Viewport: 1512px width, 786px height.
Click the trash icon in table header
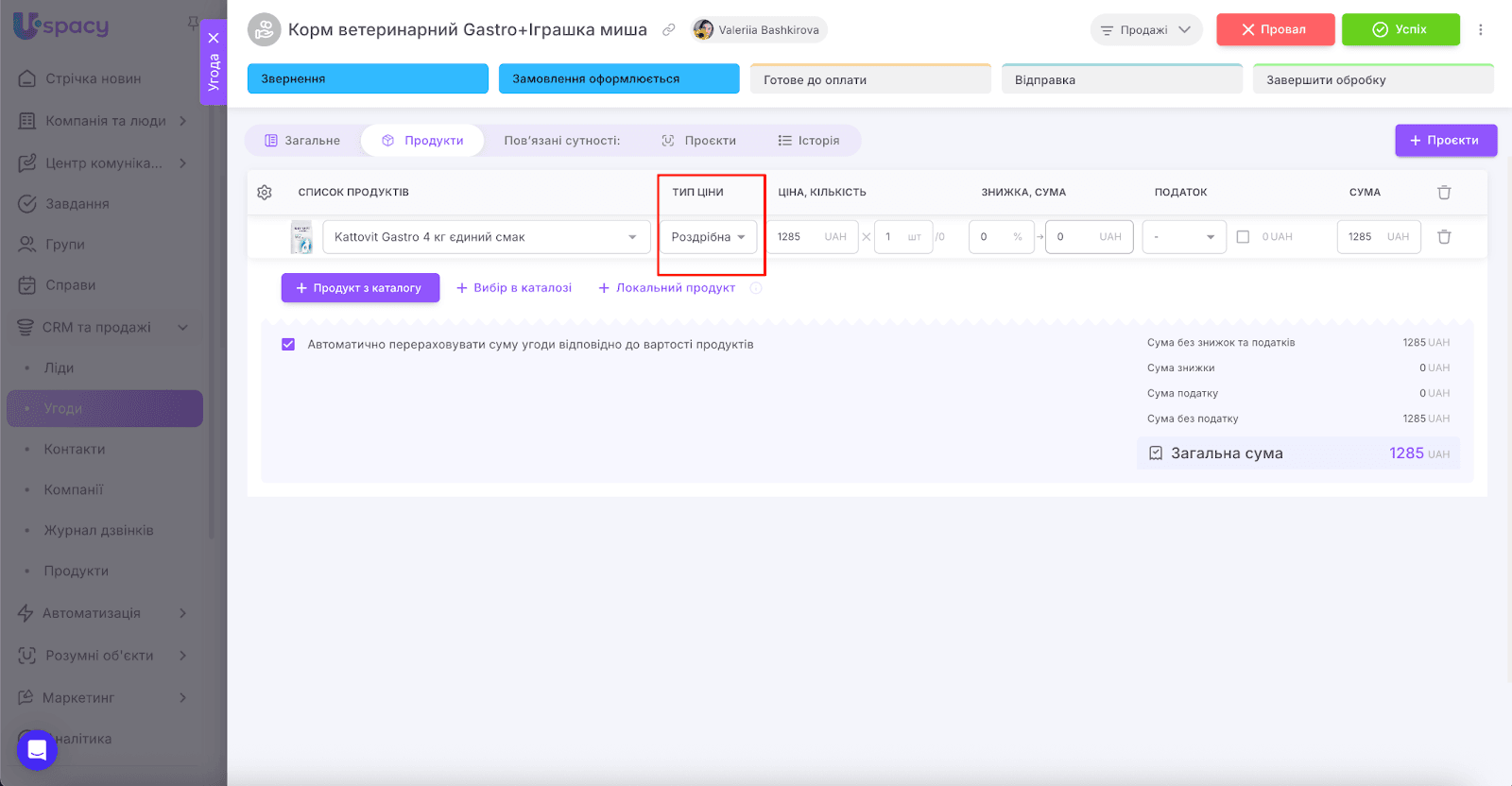(1444, 193)
